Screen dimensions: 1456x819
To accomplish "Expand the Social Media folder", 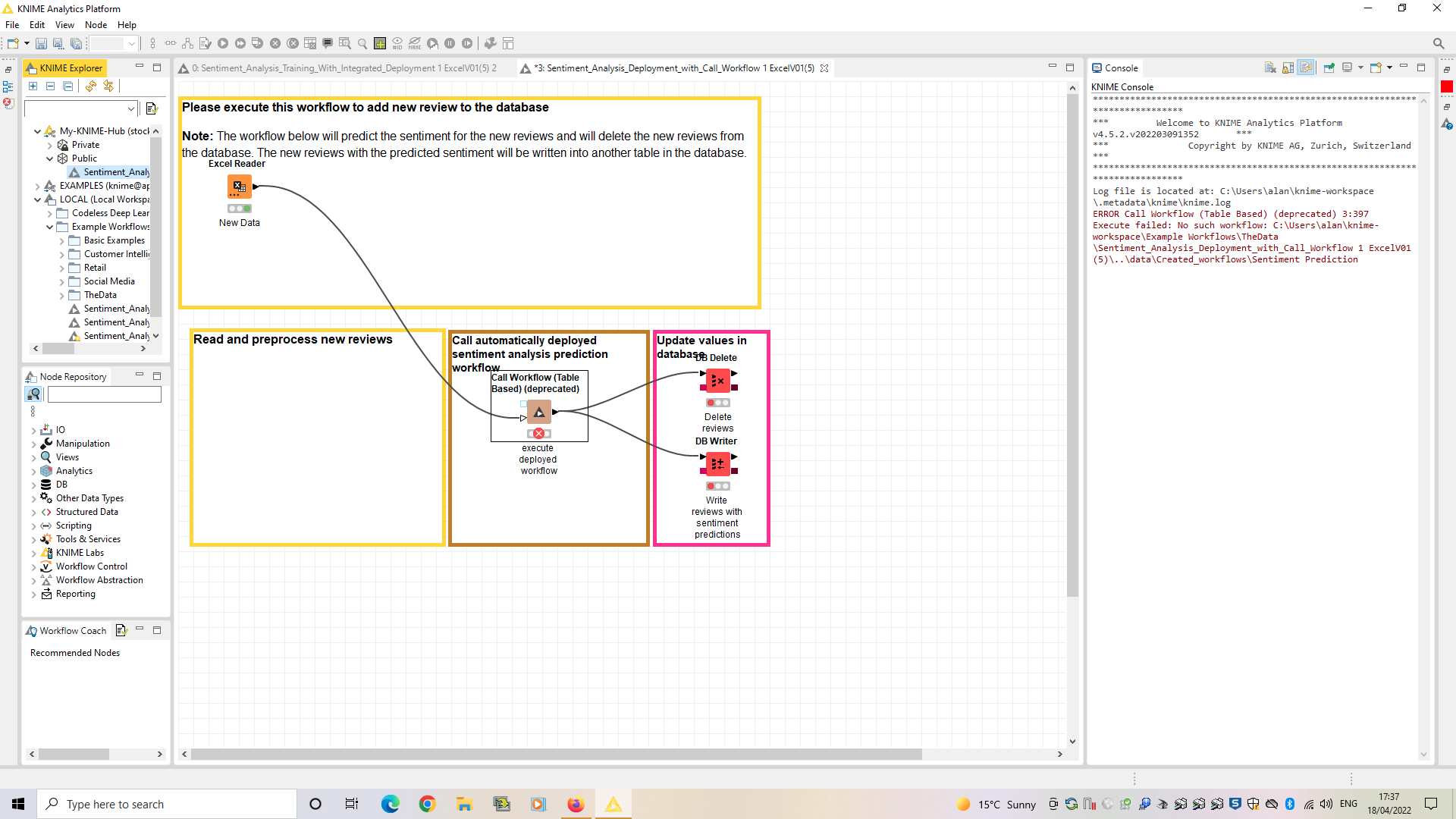I will coord(61,281).
